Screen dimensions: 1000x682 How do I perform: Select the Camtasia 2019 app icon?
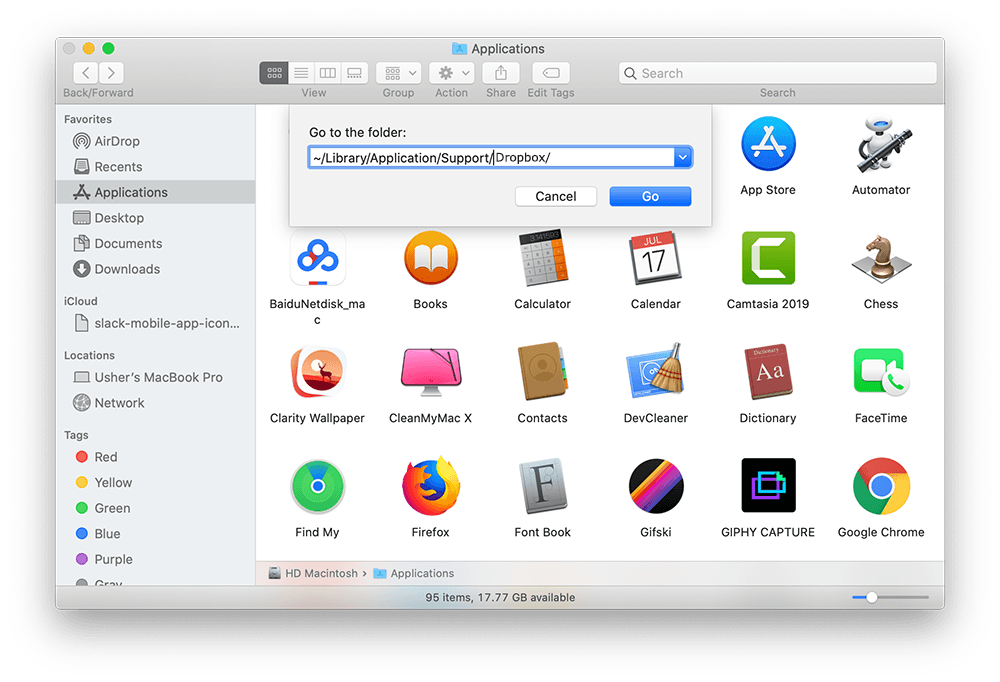(x=768, y=258)
